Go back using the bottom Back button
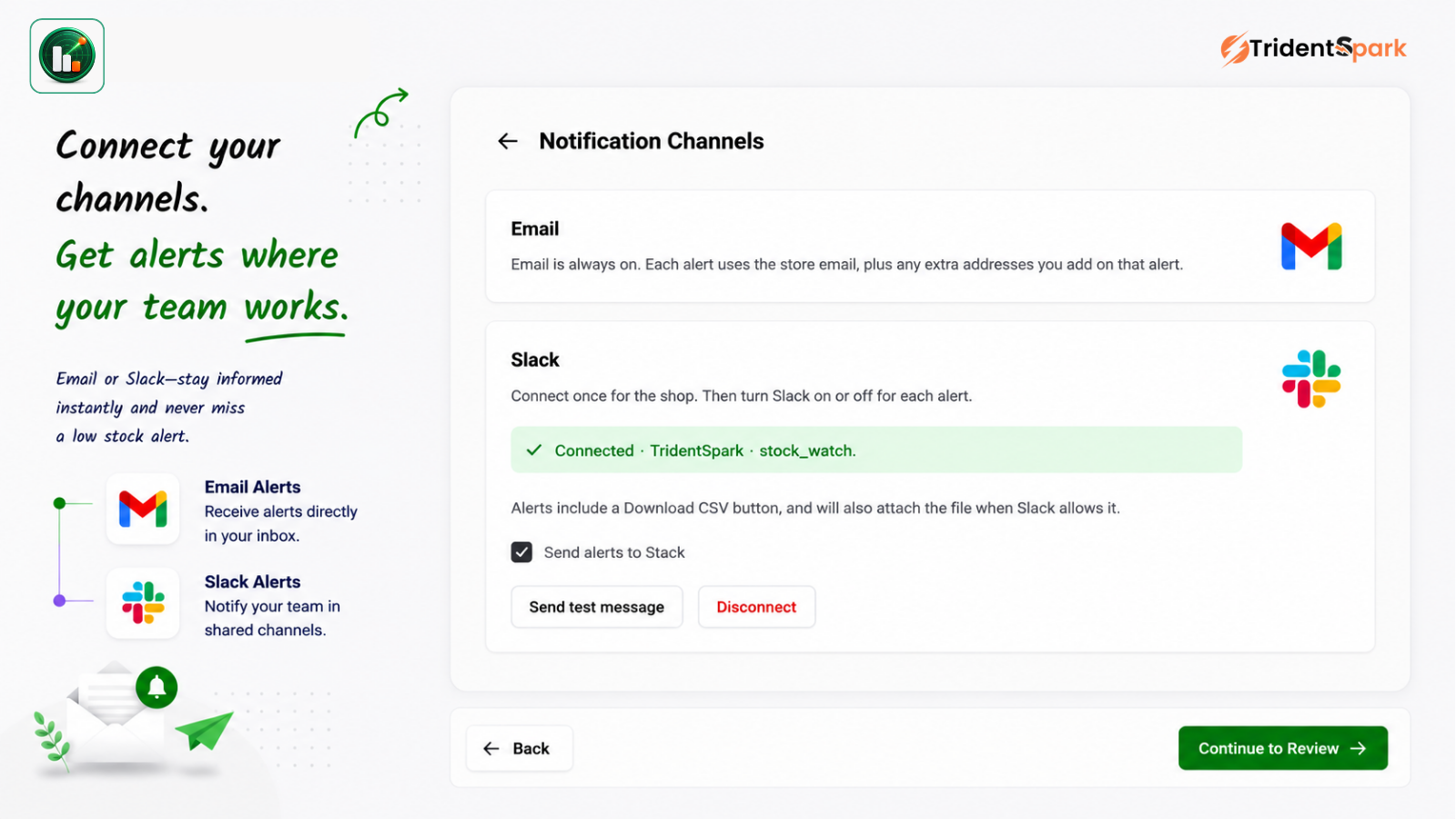Screen dimensions: 1456x819 [520, 748]
